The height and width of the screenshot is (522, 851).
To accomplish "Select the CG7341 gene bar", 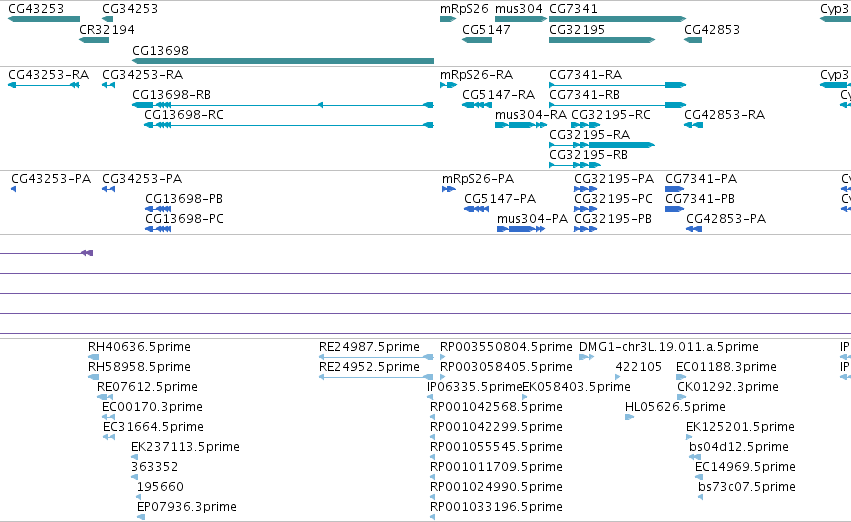I will click(x=617, y=19).
